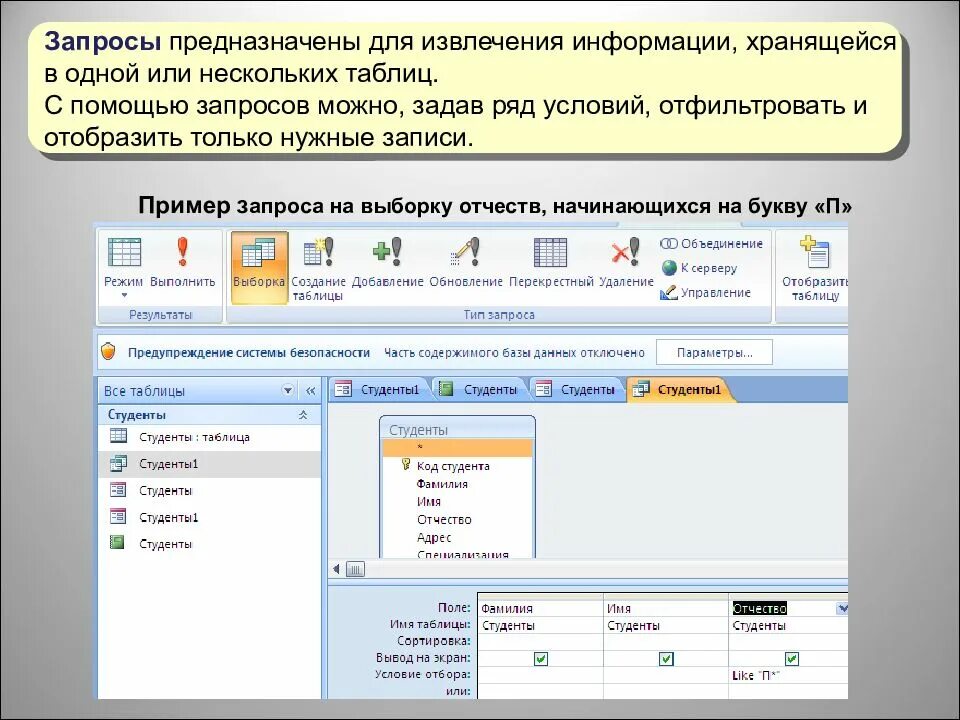Collapse navigation pane with double chevron

click(x=310, y=391)
